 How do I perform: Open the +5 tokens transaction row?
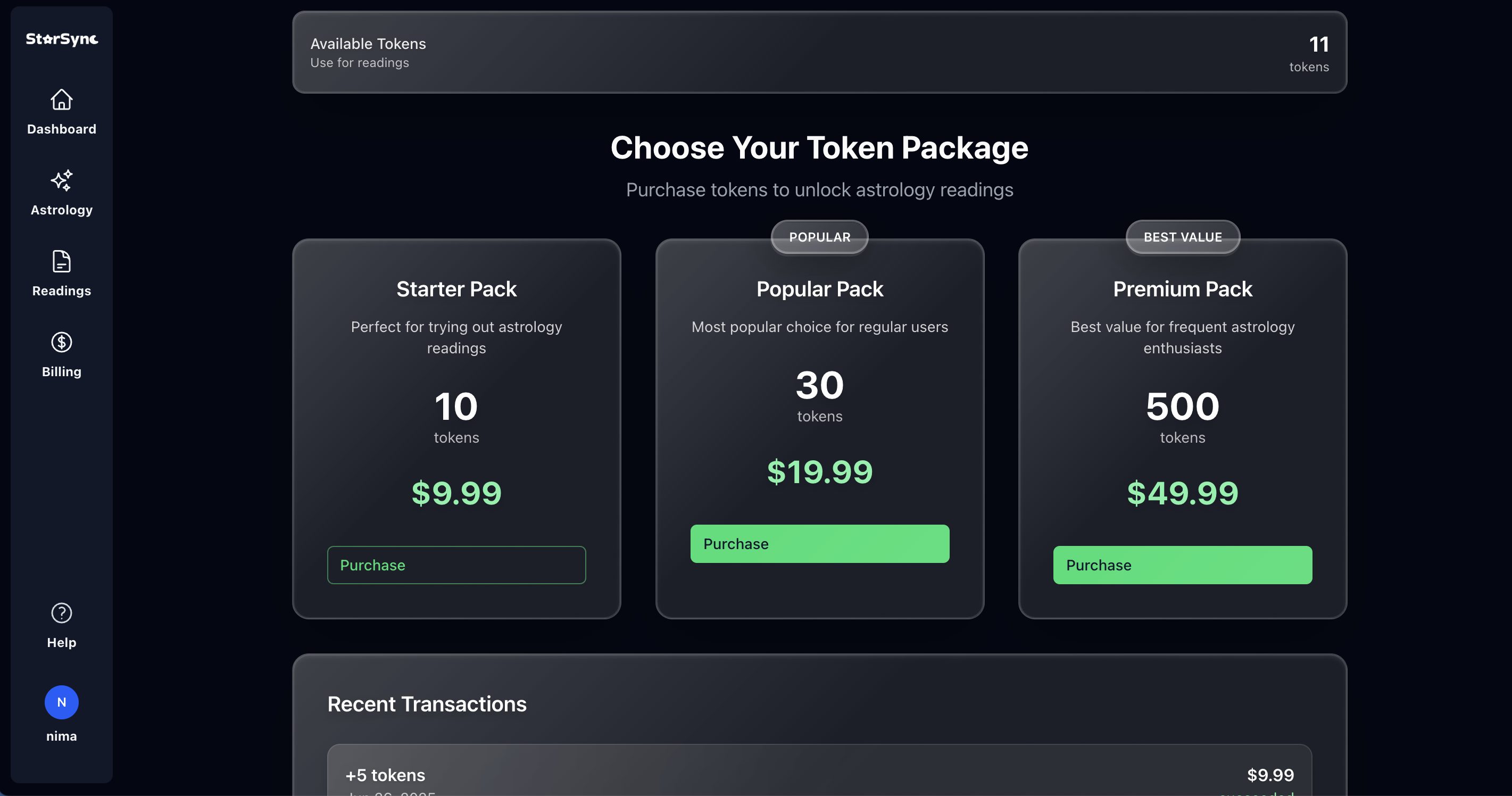[x=819, y=775]
